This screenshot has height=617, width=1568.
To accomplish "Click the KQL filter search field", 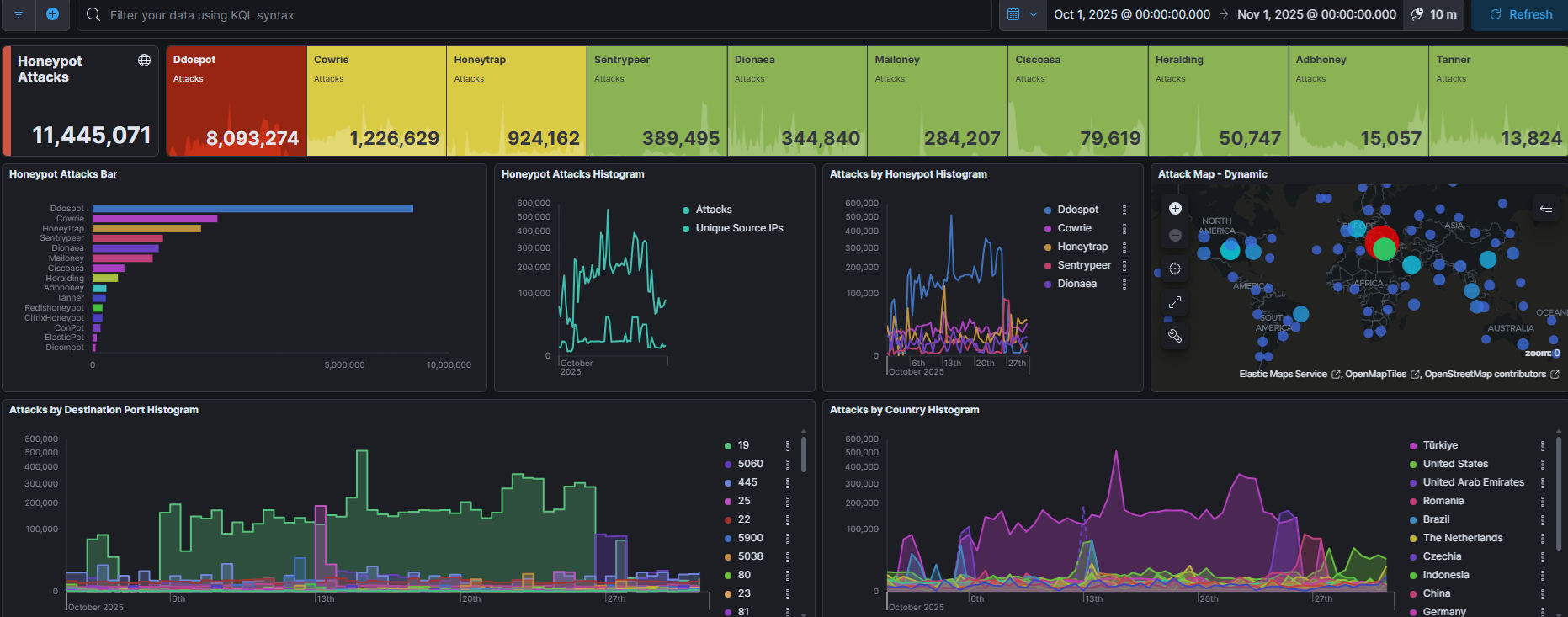I will (539, 15).
